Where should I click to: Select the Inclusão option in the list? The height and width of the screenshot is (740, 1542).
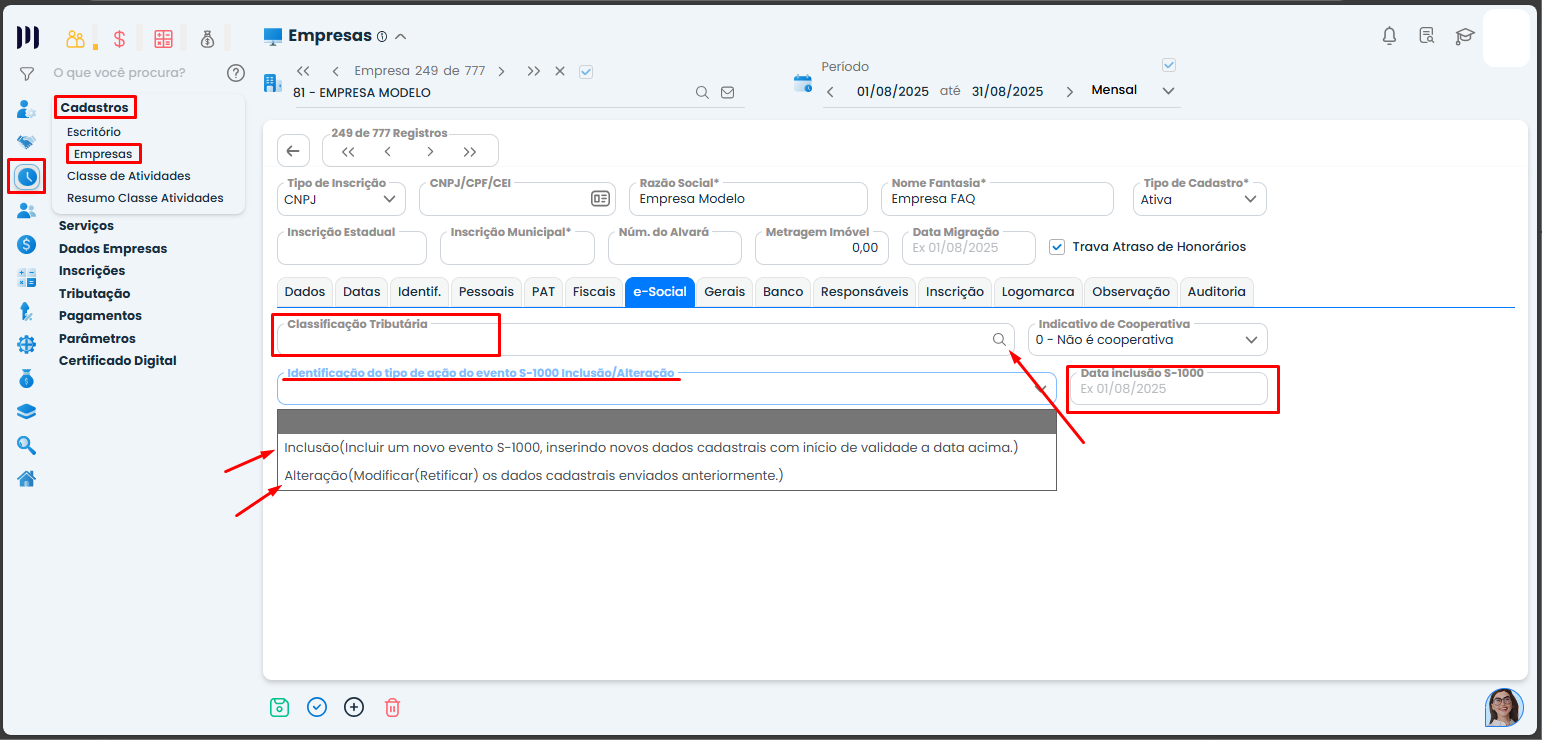(x=650, y=447)
